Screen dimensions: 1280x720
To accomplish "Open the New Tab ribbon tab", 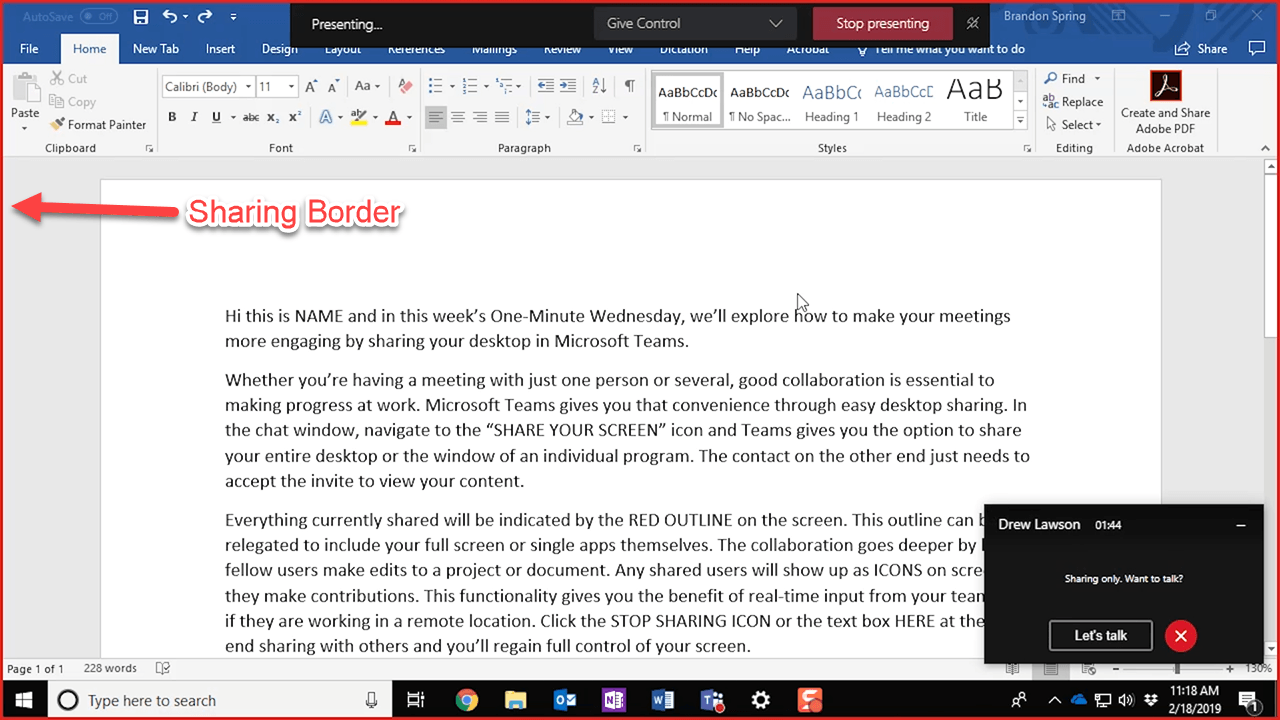I will 156,48.
